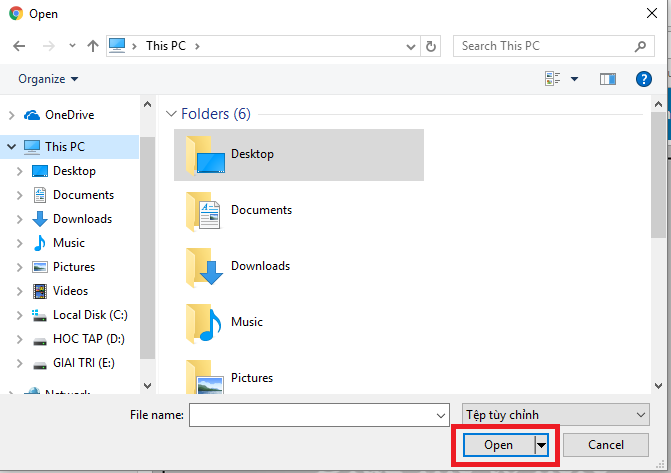671x473 pixels.
Task: Click the File name input field
Action: 319,415
